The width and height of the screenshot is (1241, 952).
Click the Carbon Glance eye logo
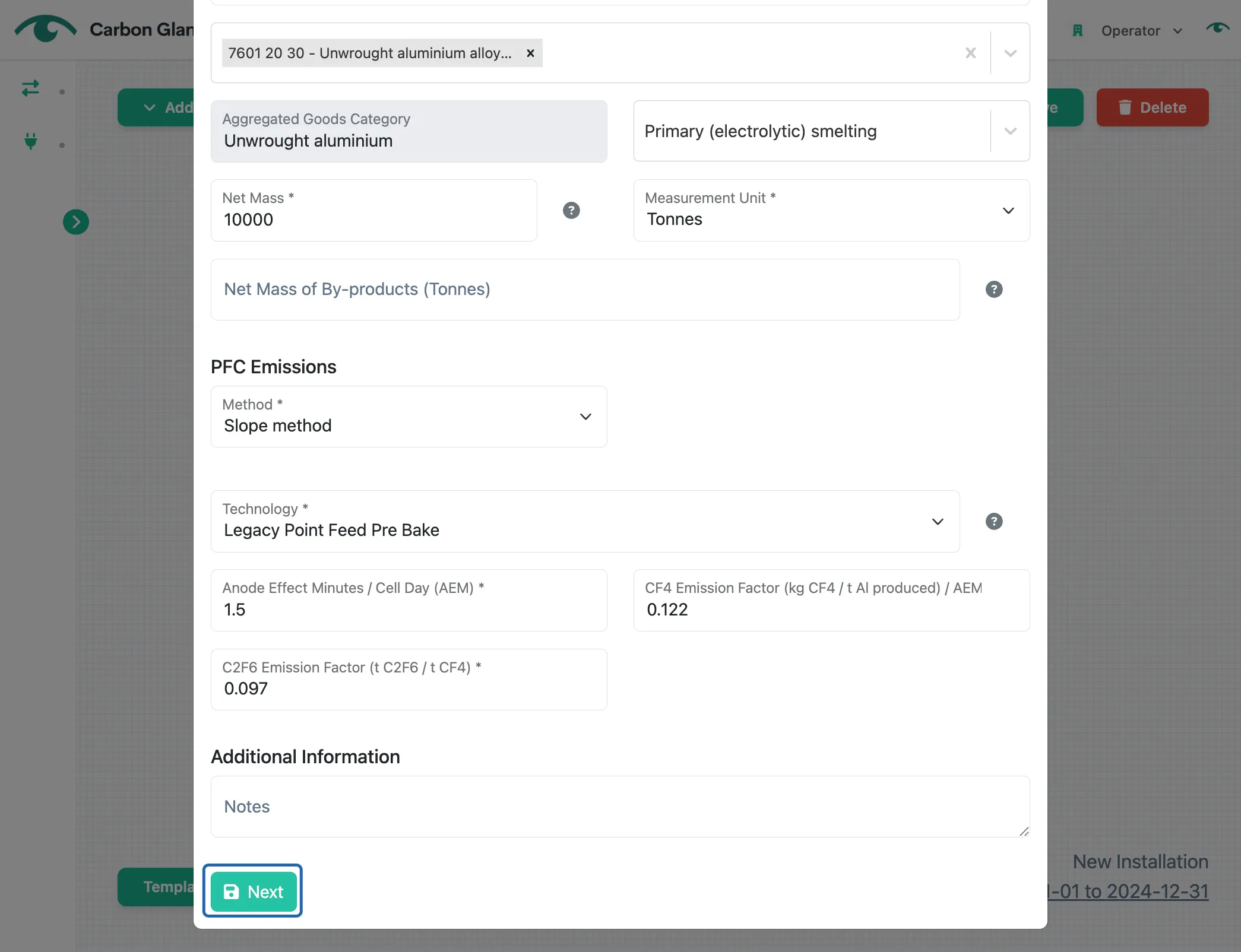45,28
